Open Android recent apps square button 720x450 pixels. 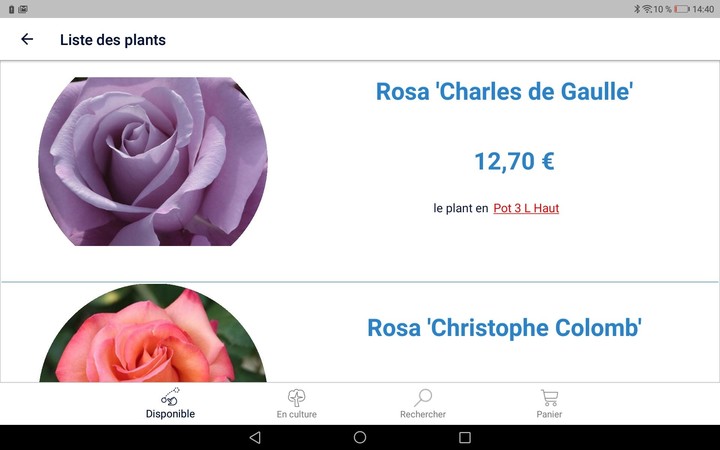(x=465, y=438)
